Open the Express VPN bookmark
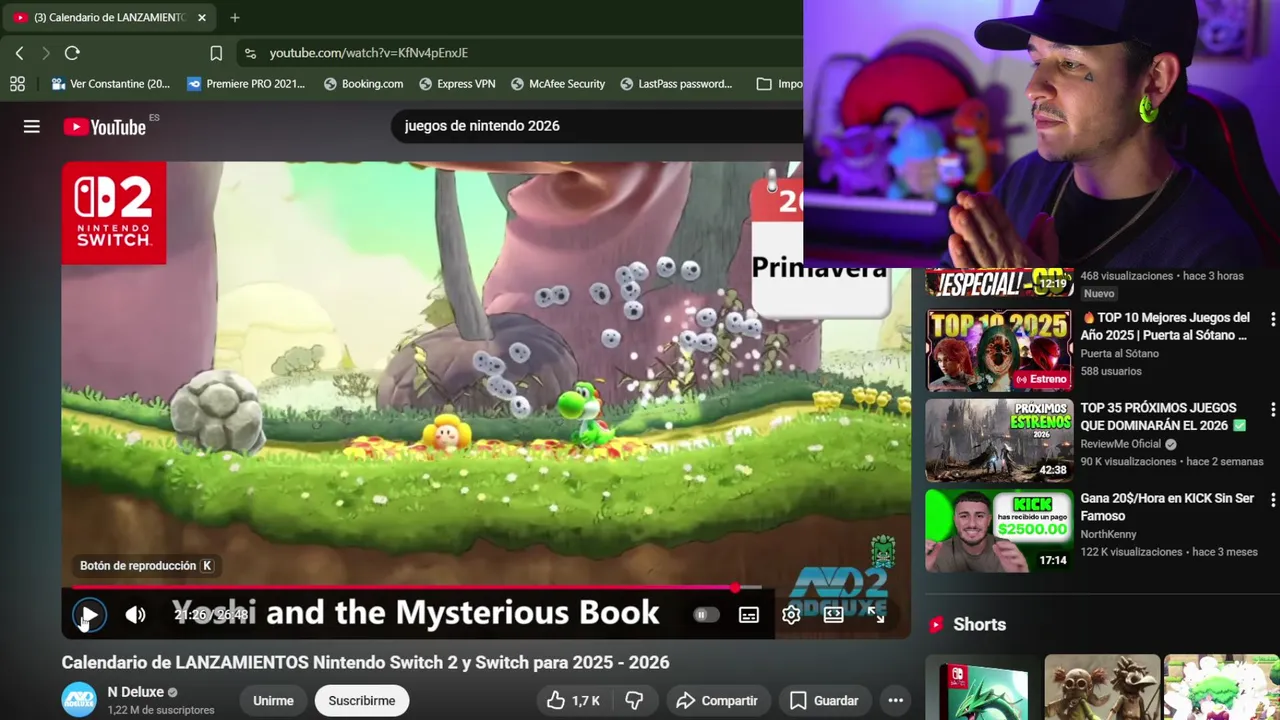The image size is (1280, 720). [x=456, y=84]
